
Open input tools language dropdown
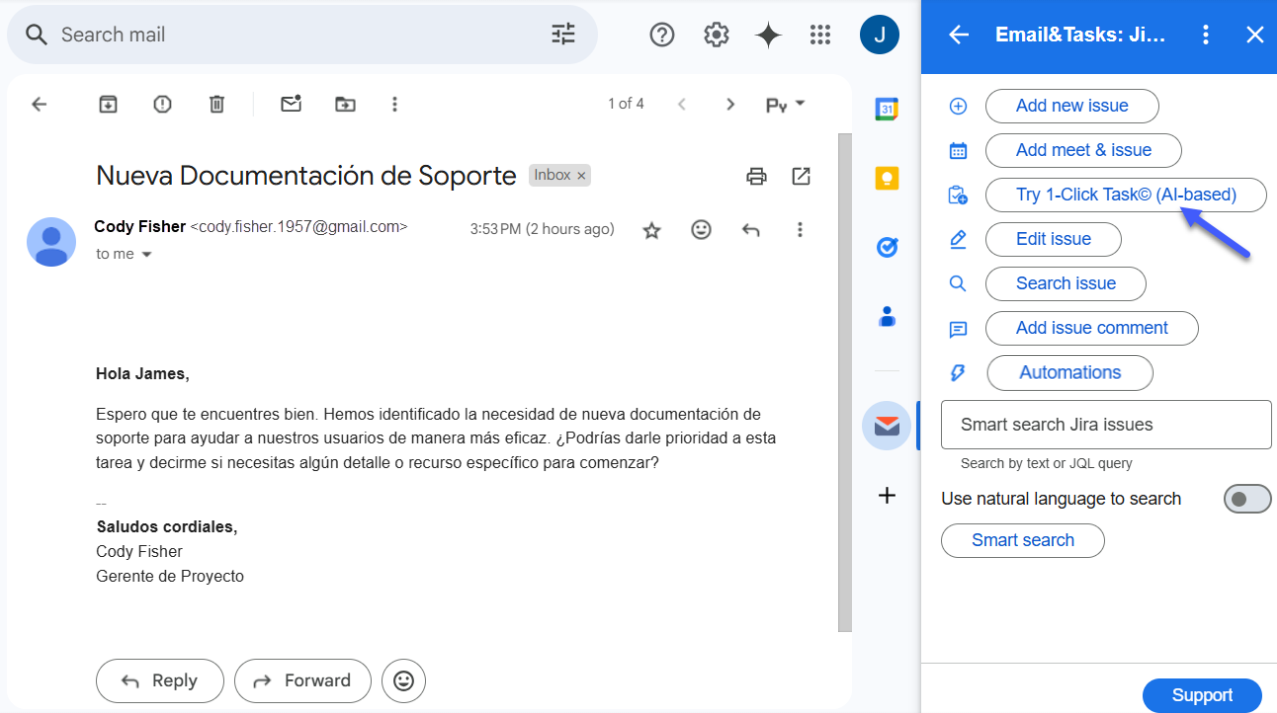point(785,104)
